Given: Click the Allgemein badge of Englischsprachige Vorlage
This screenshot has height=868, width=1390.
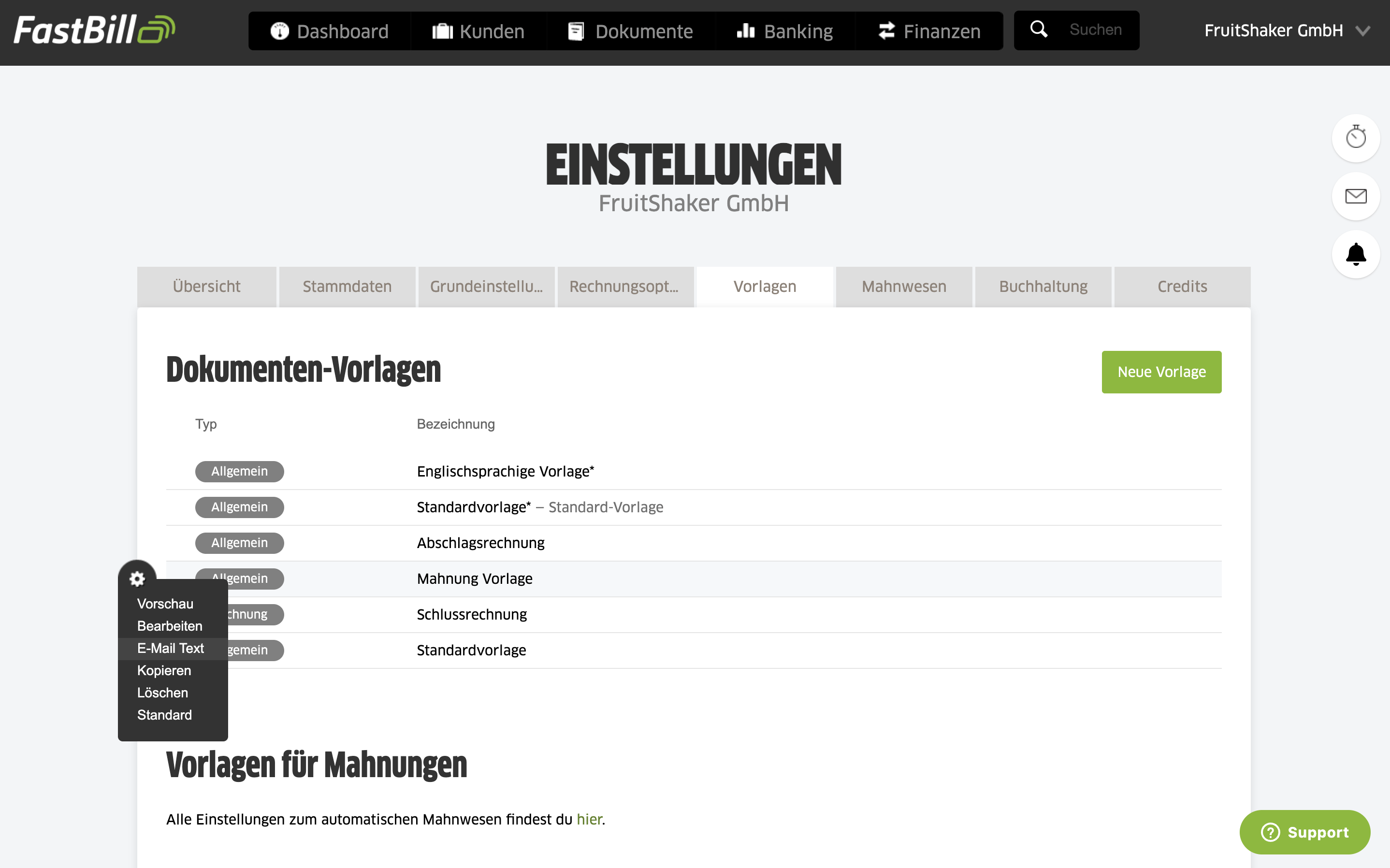Looking at the screenshot, I should (x=239, y=471).
